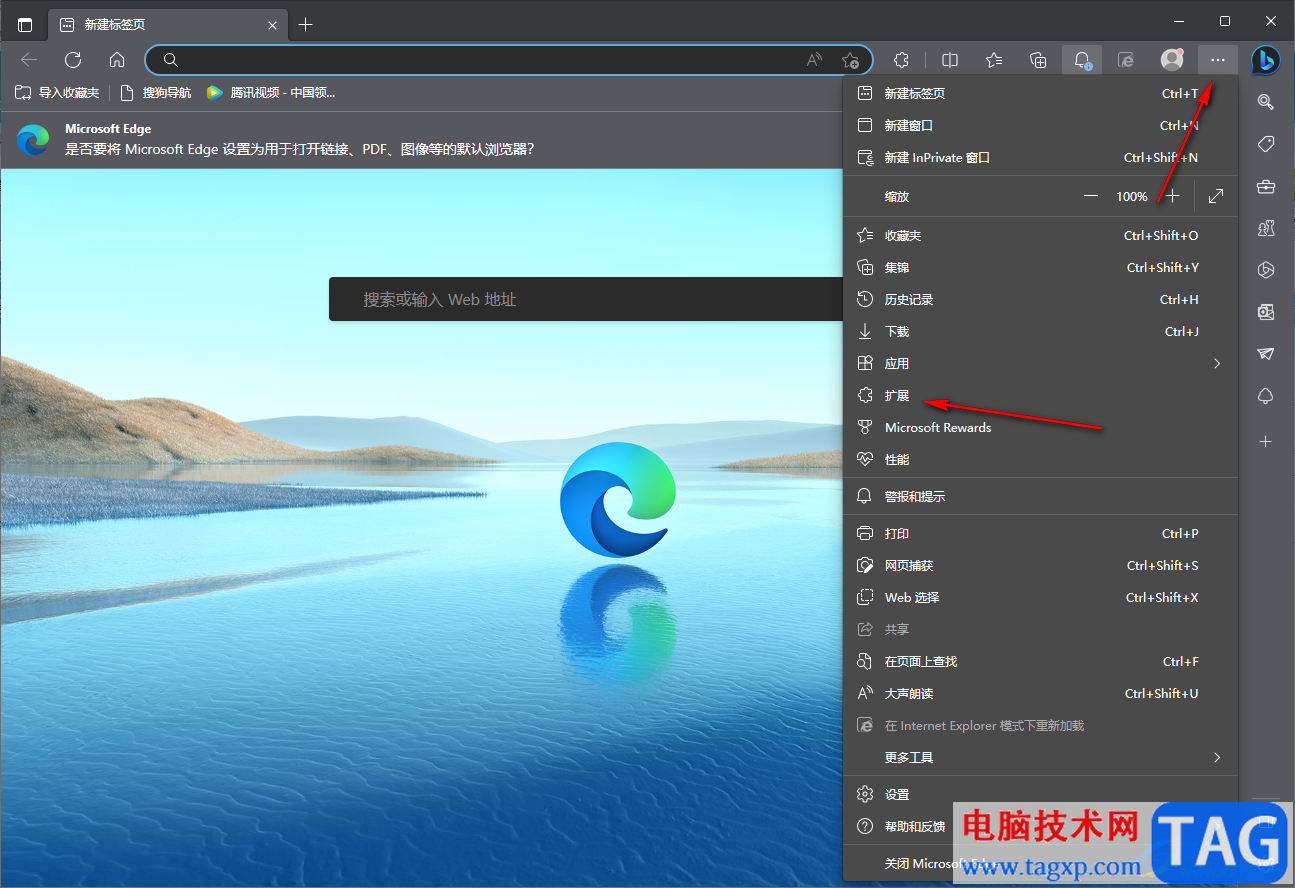Expand the 应用 submenu
This screenshot has width=1295, height=888.
(x=1041, y=363)
